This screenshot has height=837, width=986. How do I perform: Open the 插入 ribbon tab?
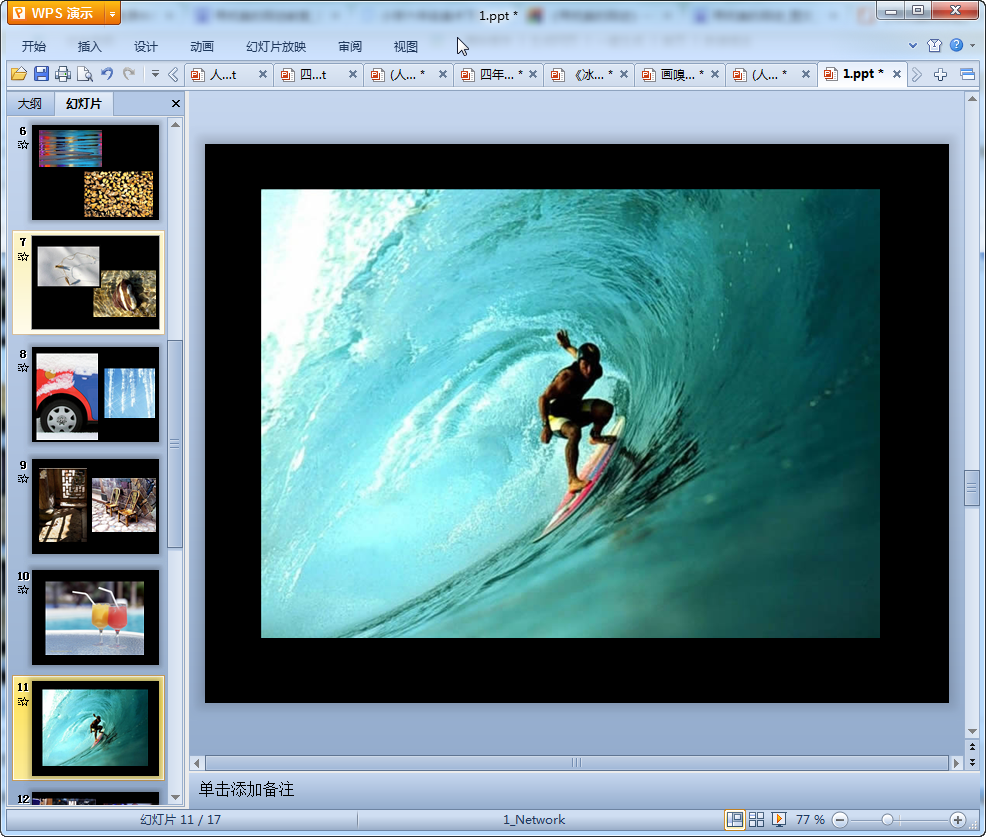[x=89, y=46]
